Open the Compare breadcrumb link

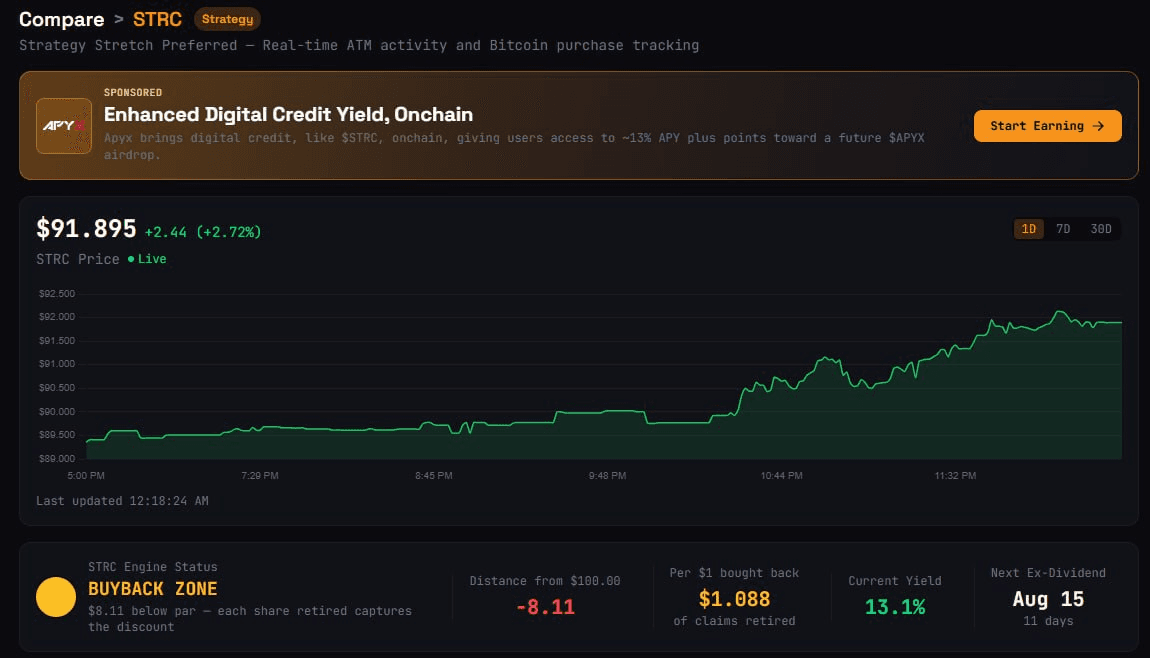point(62,19)
